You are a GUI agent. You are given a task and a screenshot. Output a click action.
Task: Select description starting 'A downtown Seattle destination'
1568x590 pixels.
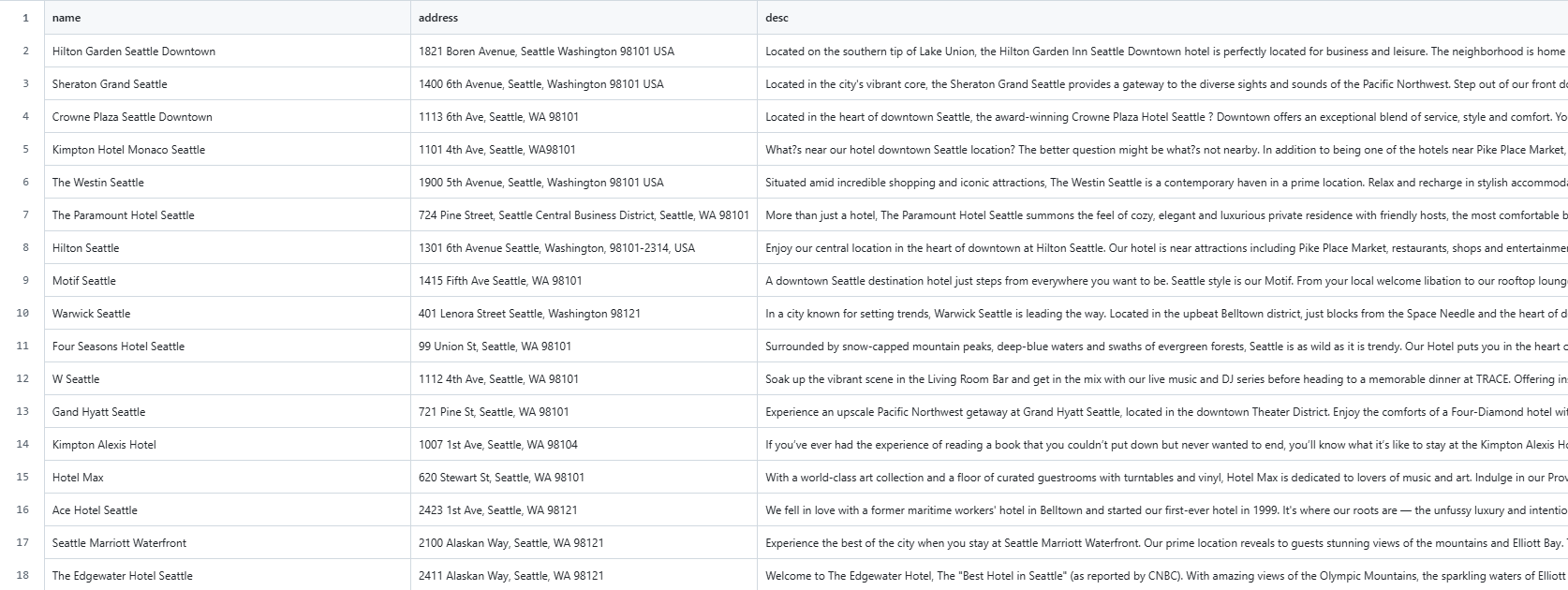pos(1162,281)
